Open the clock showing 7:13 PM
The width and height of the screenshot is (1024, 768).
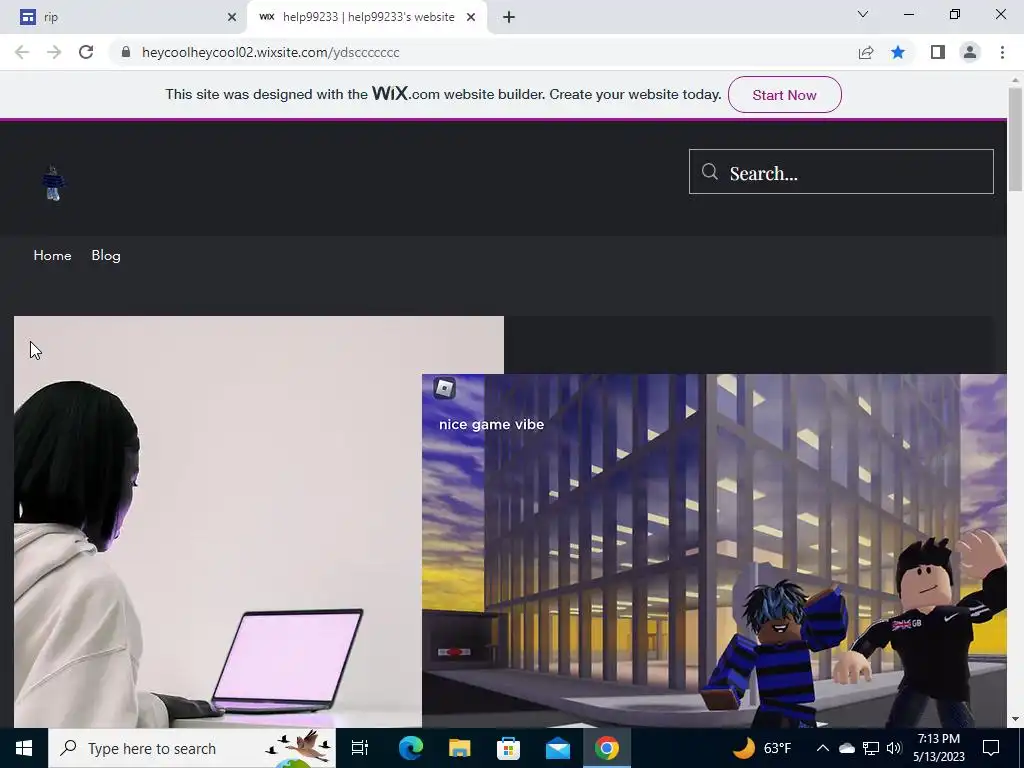click(x=938, y=748)
